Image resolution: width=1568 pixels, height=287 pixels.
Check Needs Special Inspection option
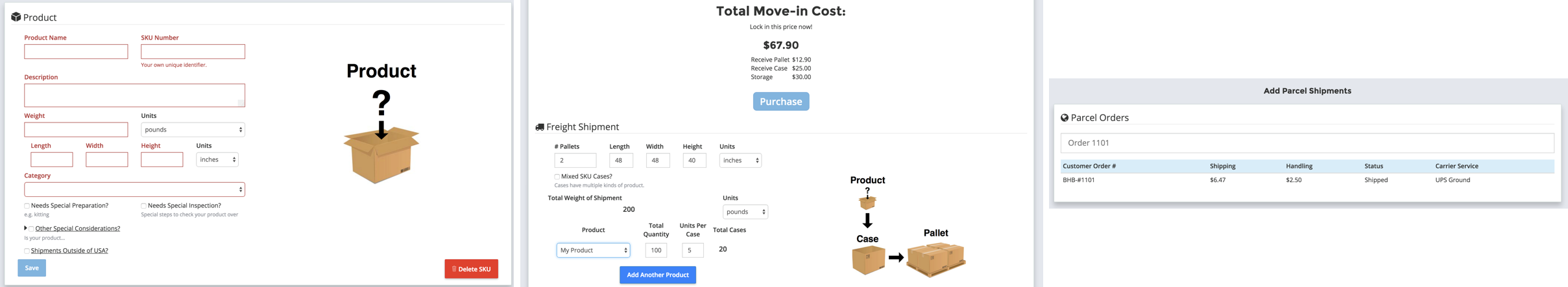pyautogui.click(x=144, y=206)
